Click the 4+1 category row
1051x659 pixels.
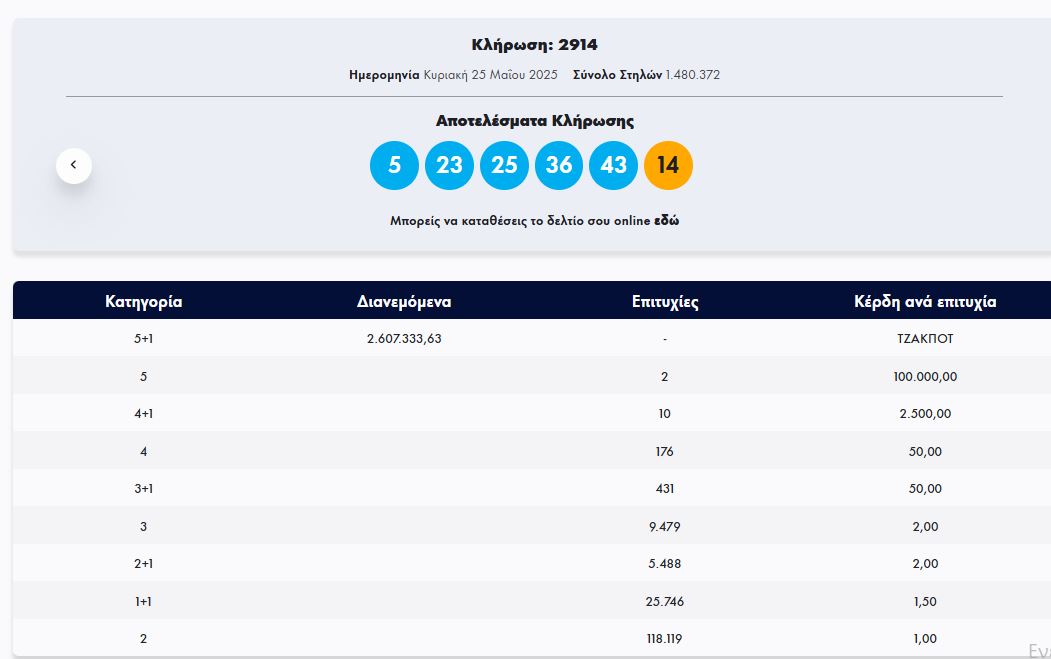click(144, 414)
